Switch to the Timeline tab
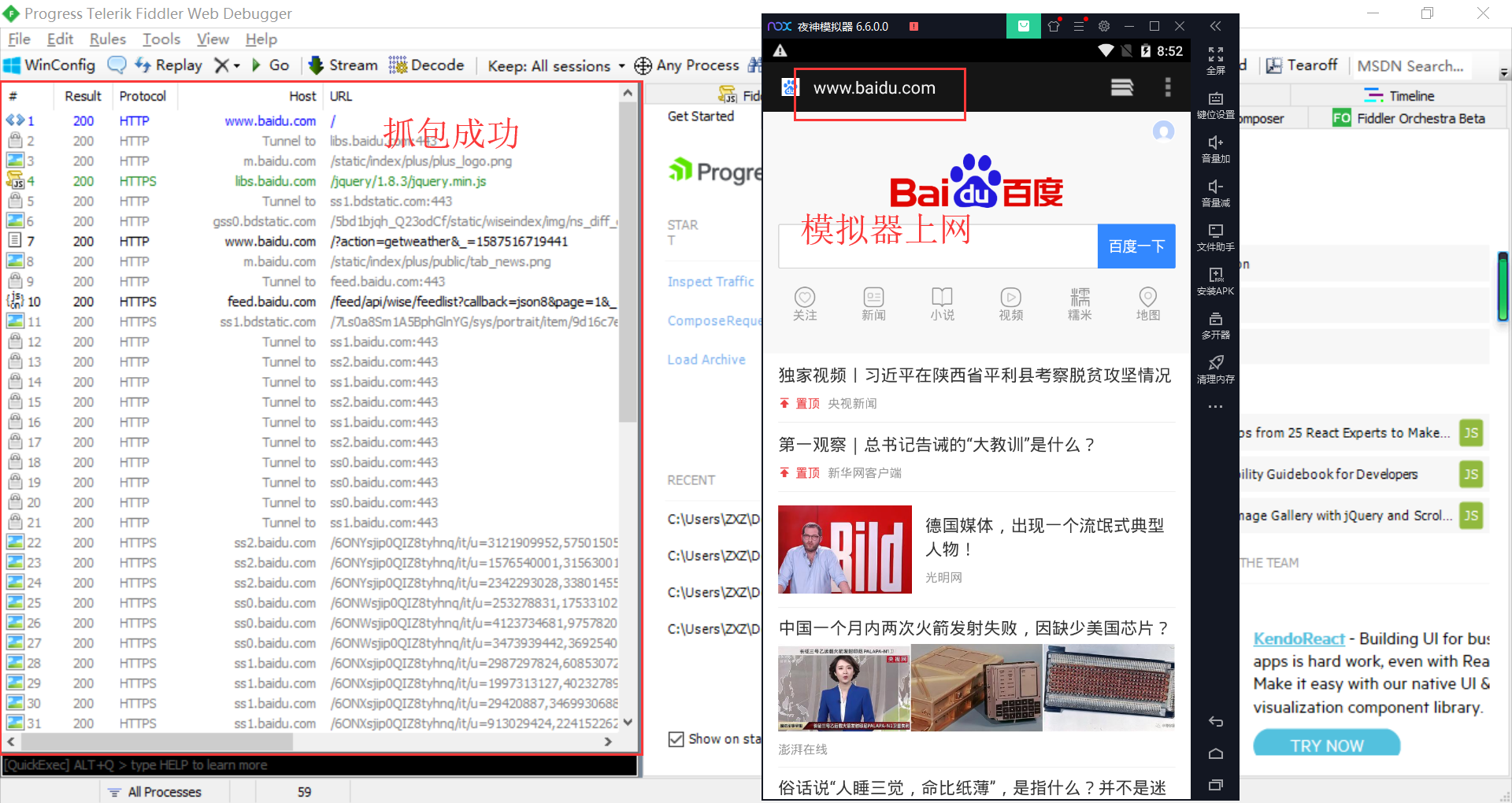The height and width of the screenshot is (803, 1512). (x=1399, y=96)
